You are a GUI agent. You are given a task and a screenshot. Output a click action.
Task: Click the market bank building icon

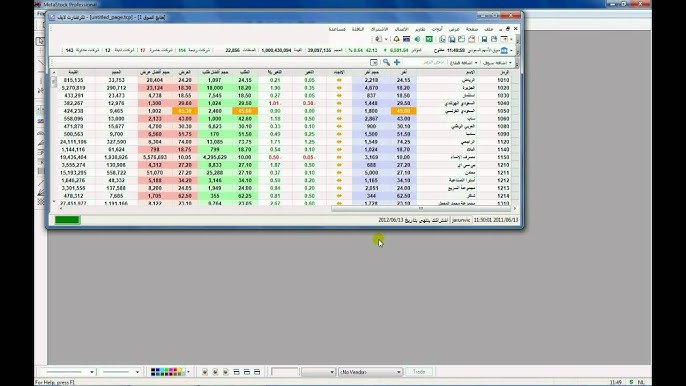(x=504, y=50)
